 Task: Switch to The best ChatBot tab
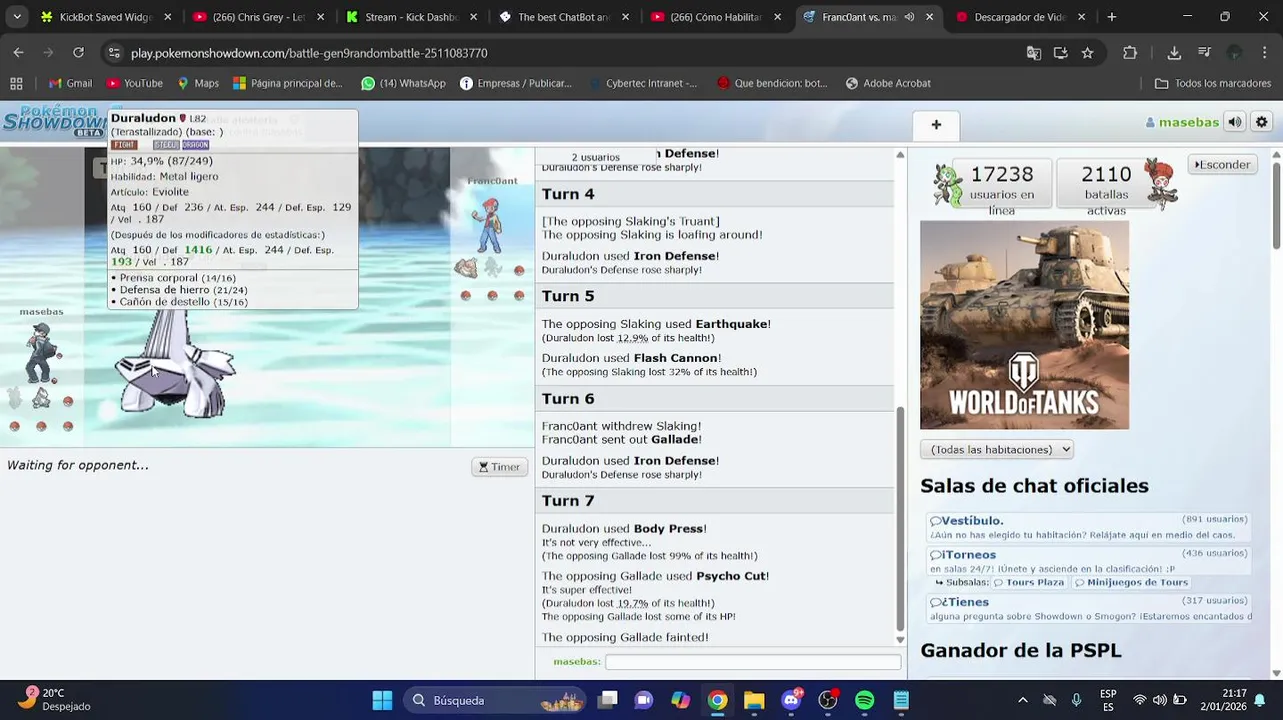[564, 17]
